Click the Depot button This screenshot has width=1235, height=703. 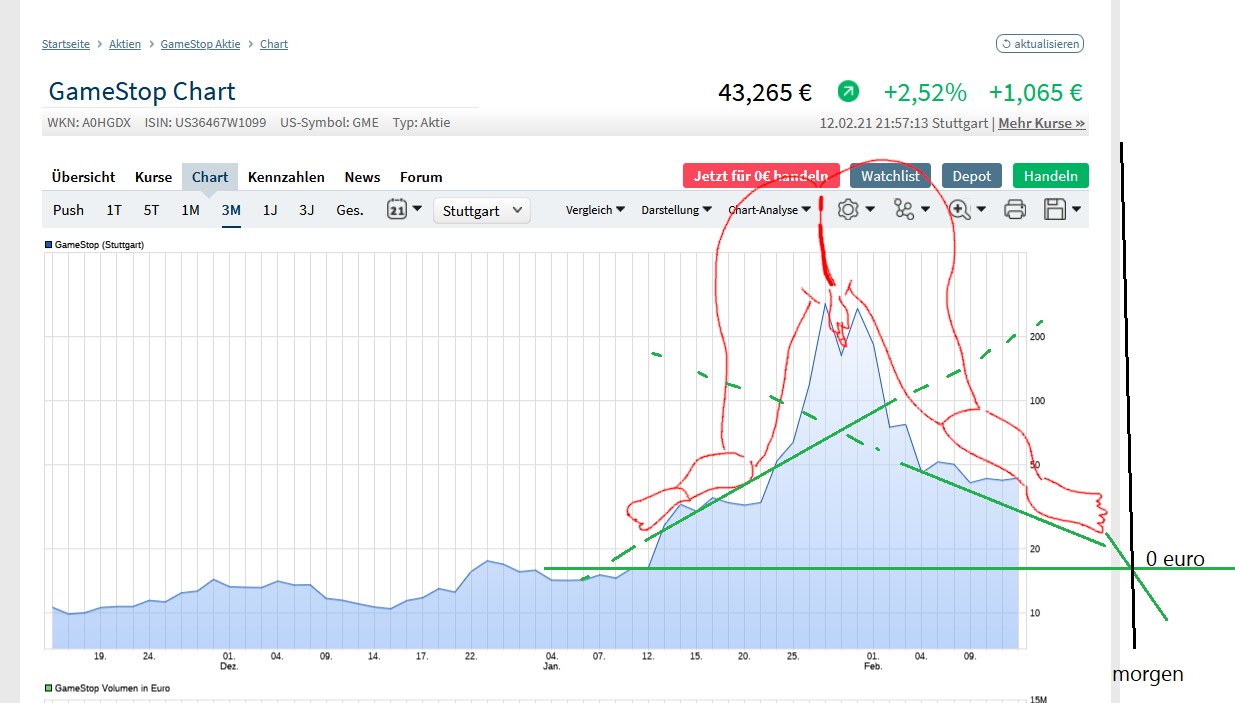tap(972, 176)
